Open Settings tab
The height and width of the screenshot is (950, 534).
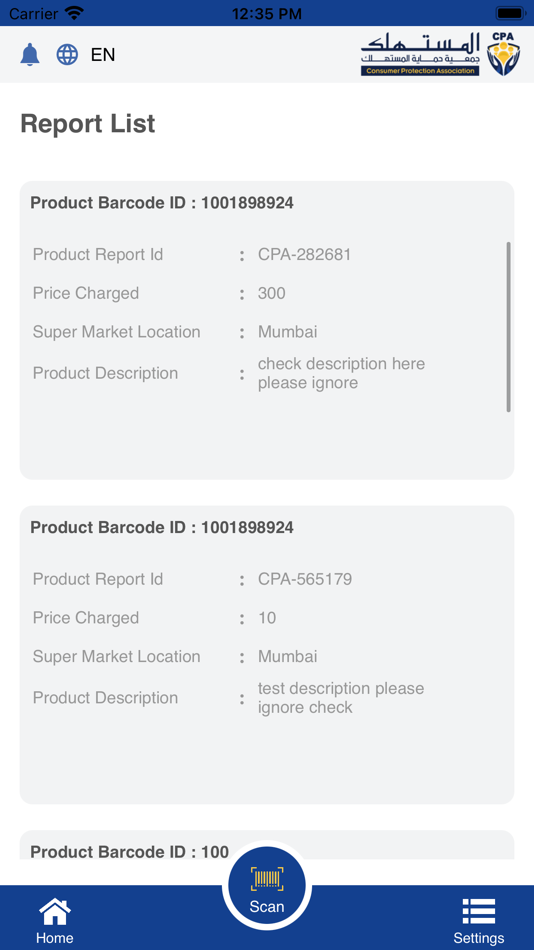tap(479, 920)
